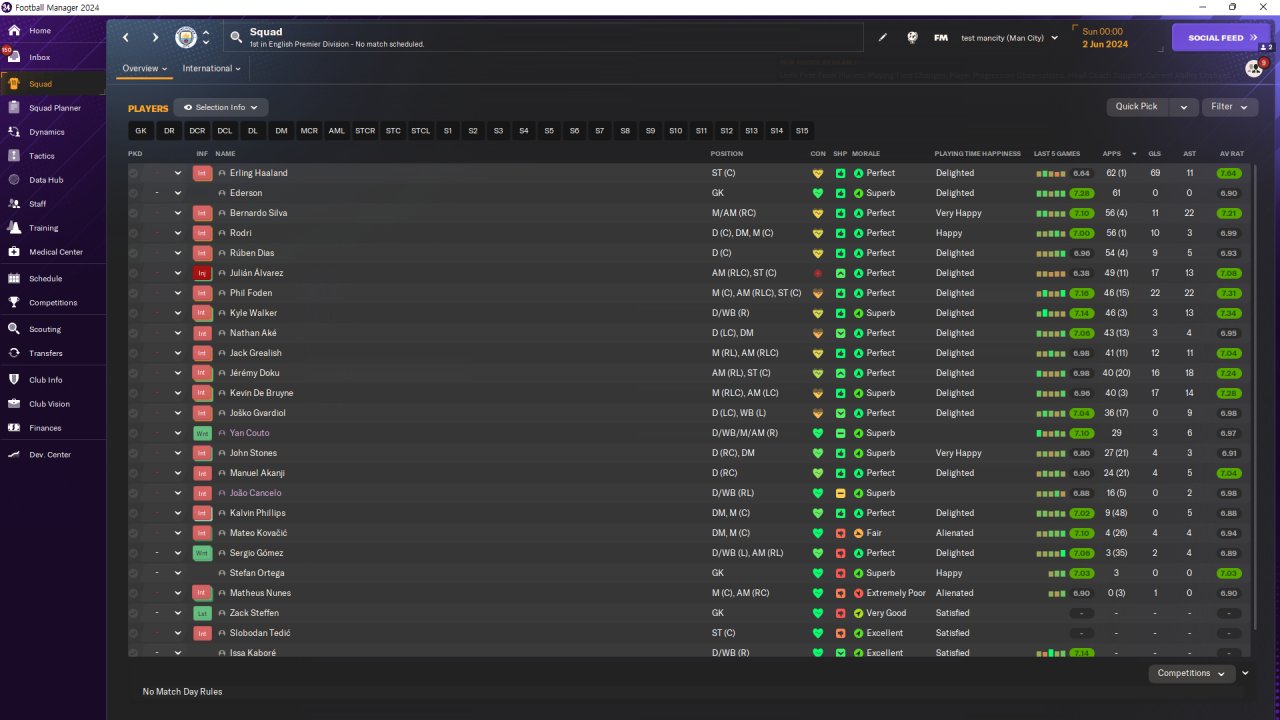Click the Social Feed button
Image resolution: width=1280 pixels, height=720 pixels.
click(x=1221, y=38)
